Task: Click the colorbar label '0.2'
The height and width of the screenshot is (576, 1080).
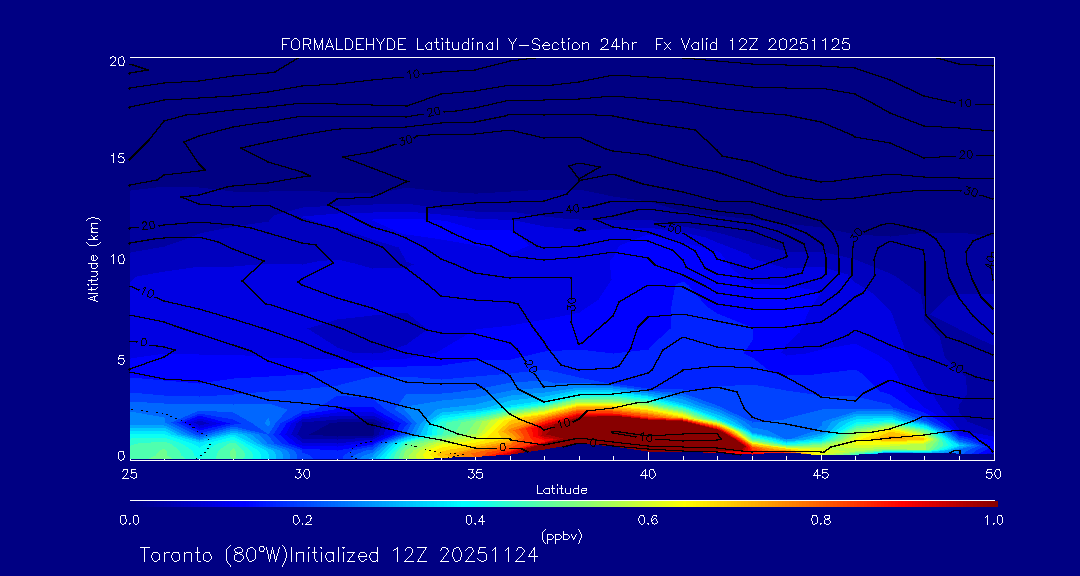Action: [302, 520]
